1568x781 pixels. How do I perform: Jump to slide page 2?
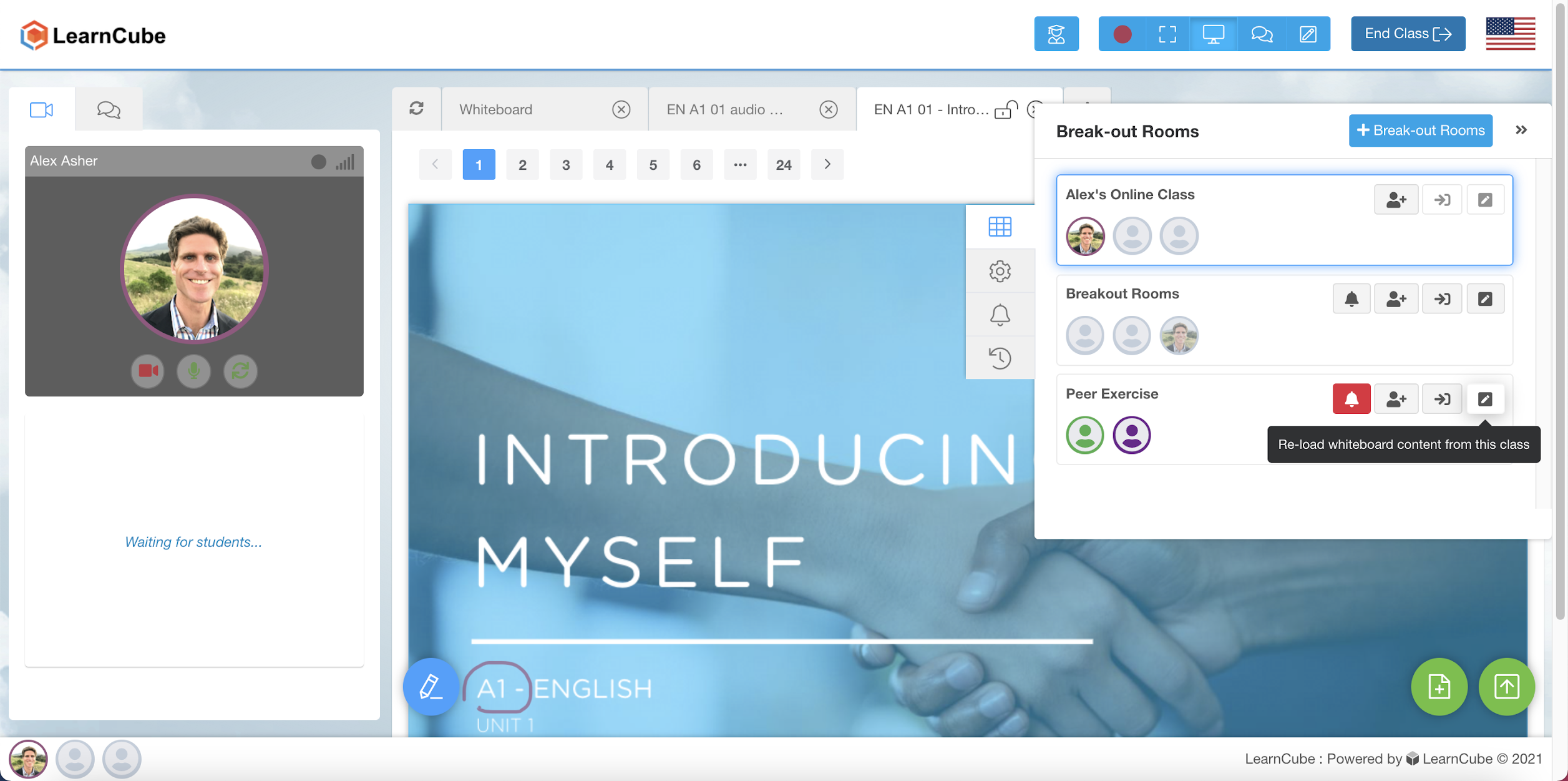pos(522,164)
